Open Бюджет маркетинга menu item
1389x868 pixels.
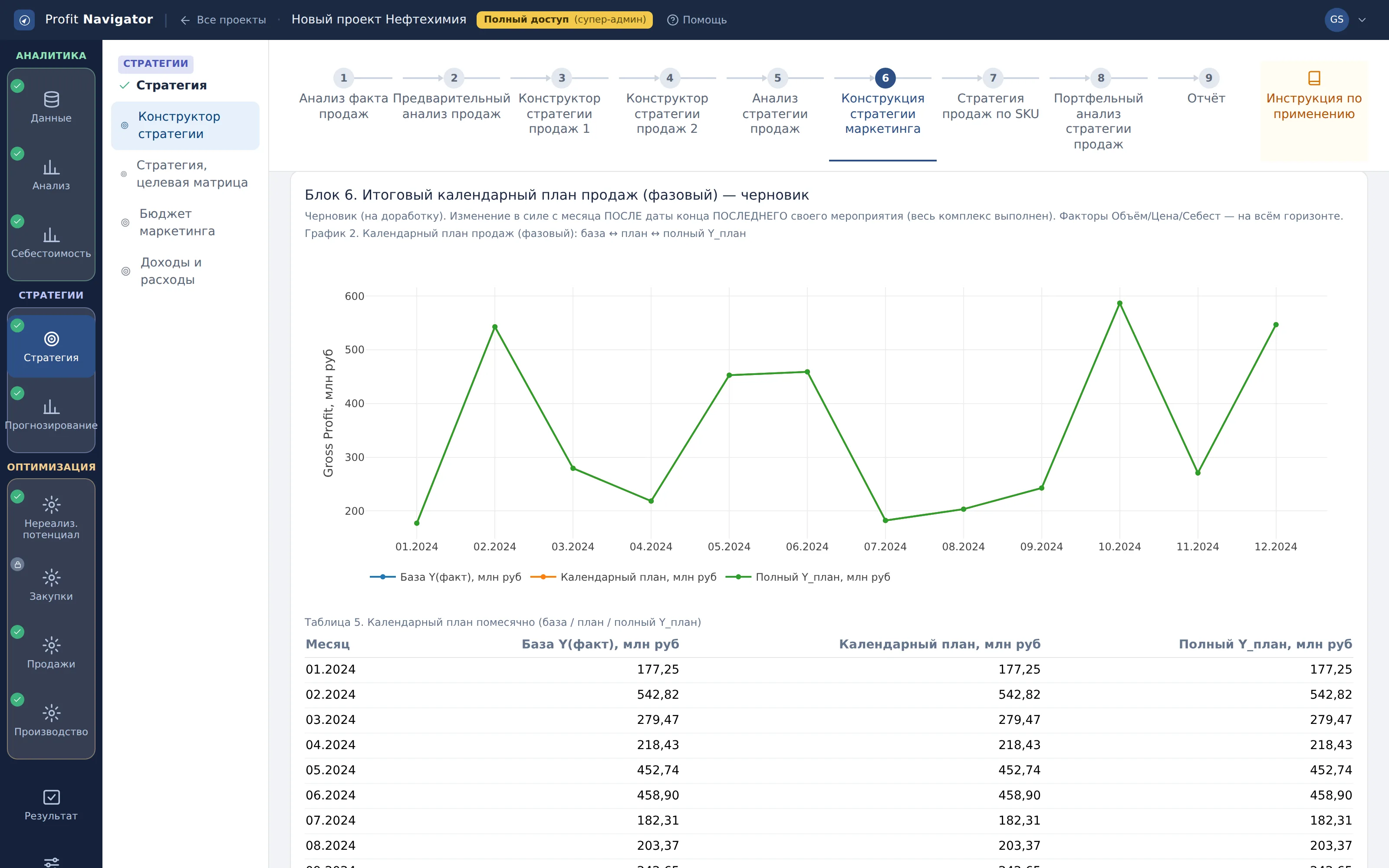pos(185,223)
